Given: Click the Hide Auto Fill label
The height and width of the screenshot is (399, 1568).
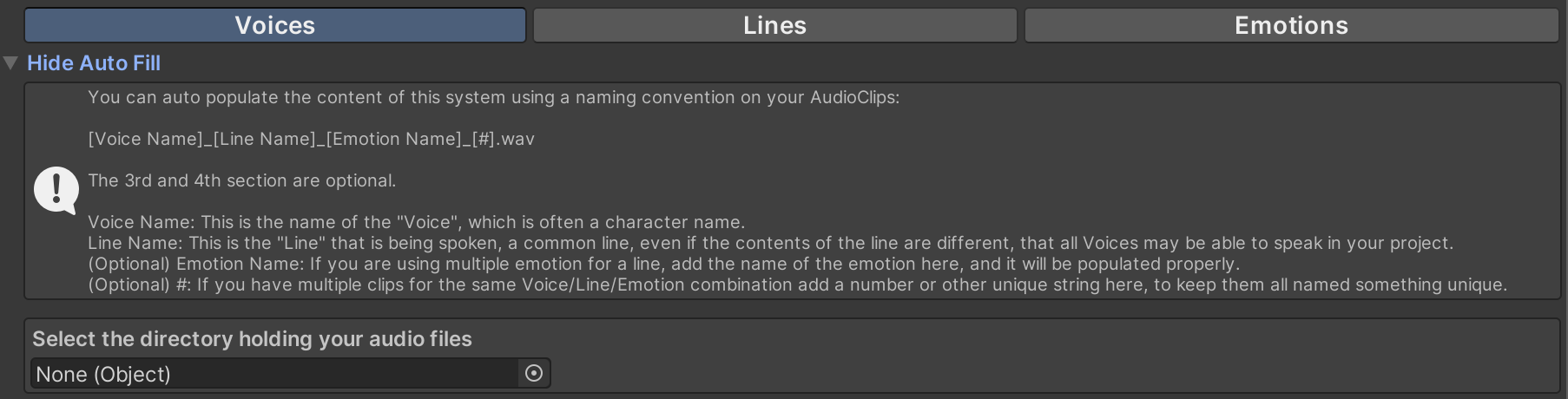Looking at the screenshot, I should 94,63.
